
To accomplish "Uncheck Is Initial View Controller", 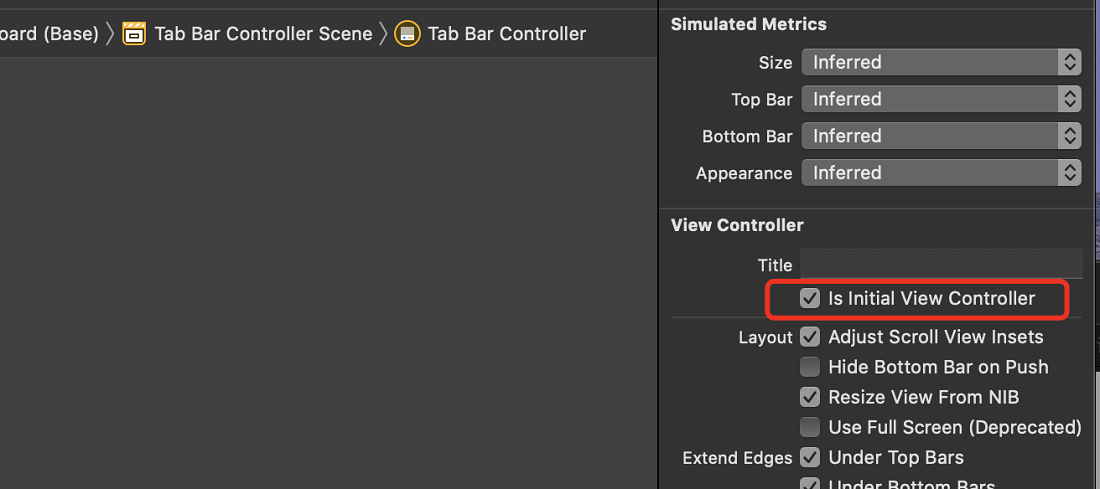I will 810,299.
